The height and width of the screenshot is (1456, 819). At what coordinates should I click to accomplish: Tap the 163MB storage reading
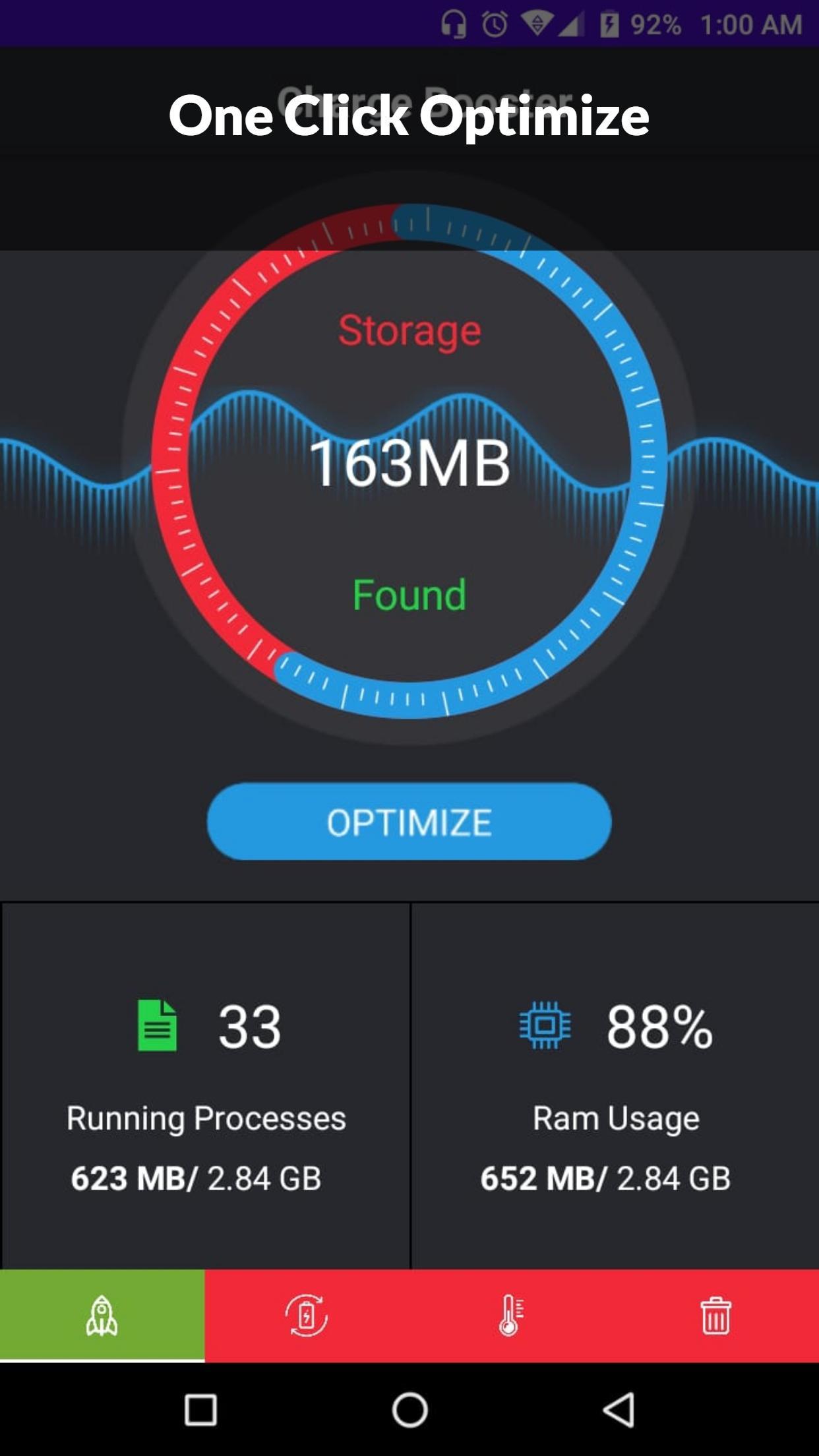tap(409, 464)
